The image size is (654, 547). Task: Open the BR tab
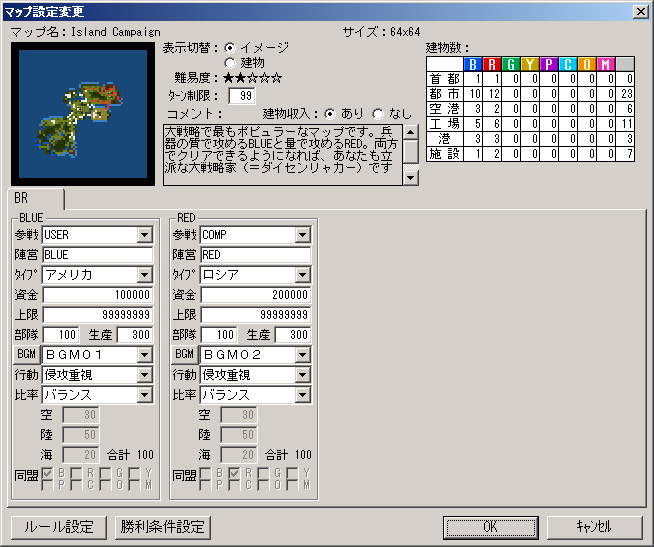pos(36,199)
